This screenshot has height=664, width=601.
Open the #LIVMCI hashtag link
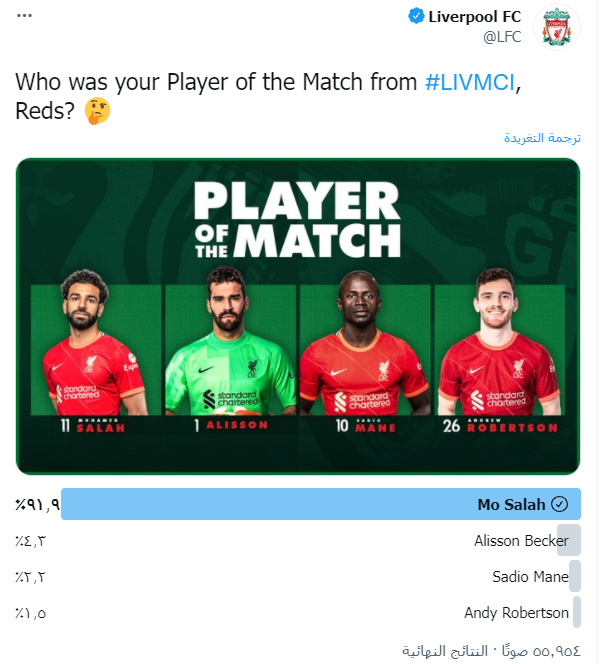coord(470,83)
